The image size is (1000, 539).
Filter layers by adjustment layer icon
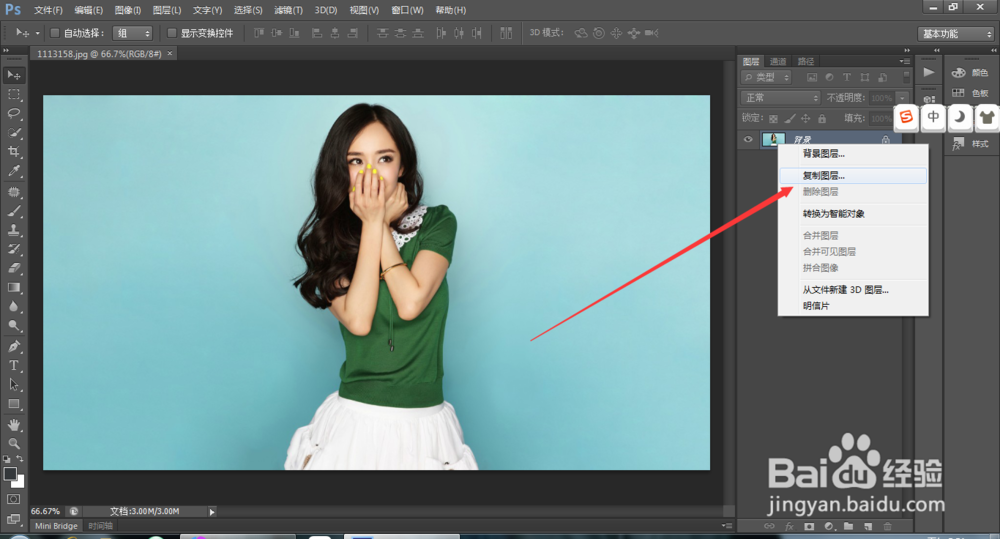coord(829,77)
